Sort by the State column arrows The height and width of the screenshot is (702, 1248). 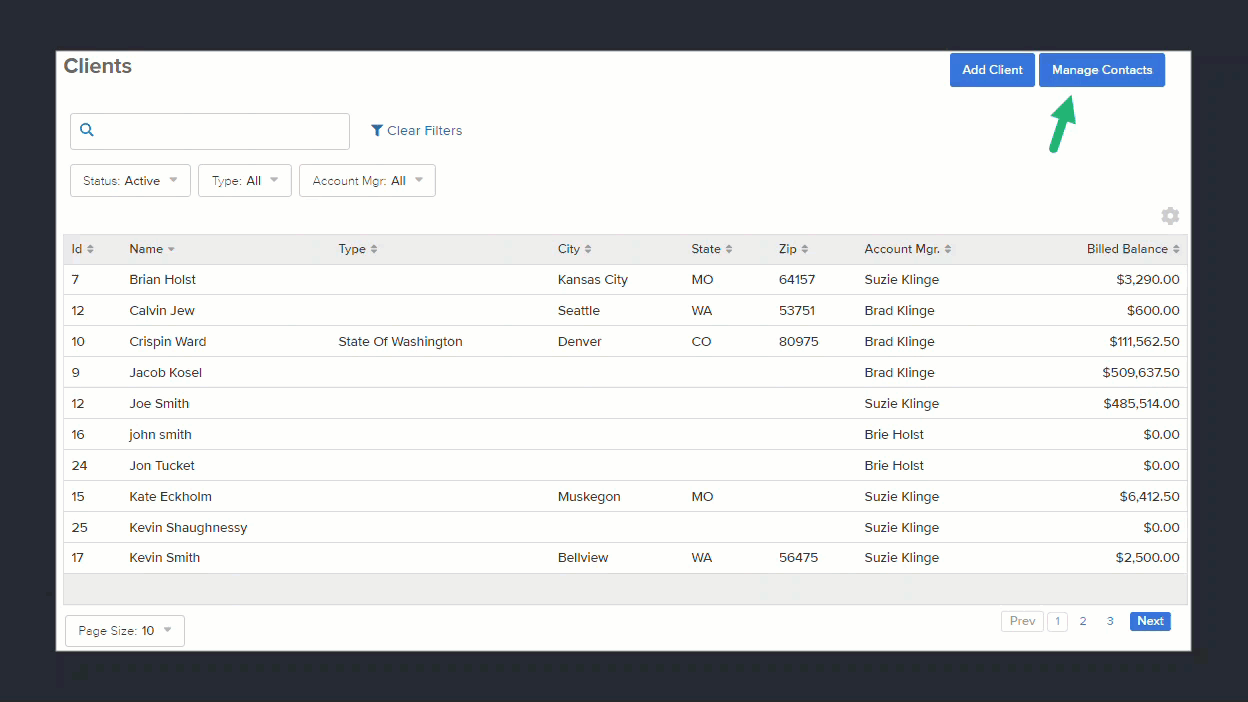click(x=729, y=249)
